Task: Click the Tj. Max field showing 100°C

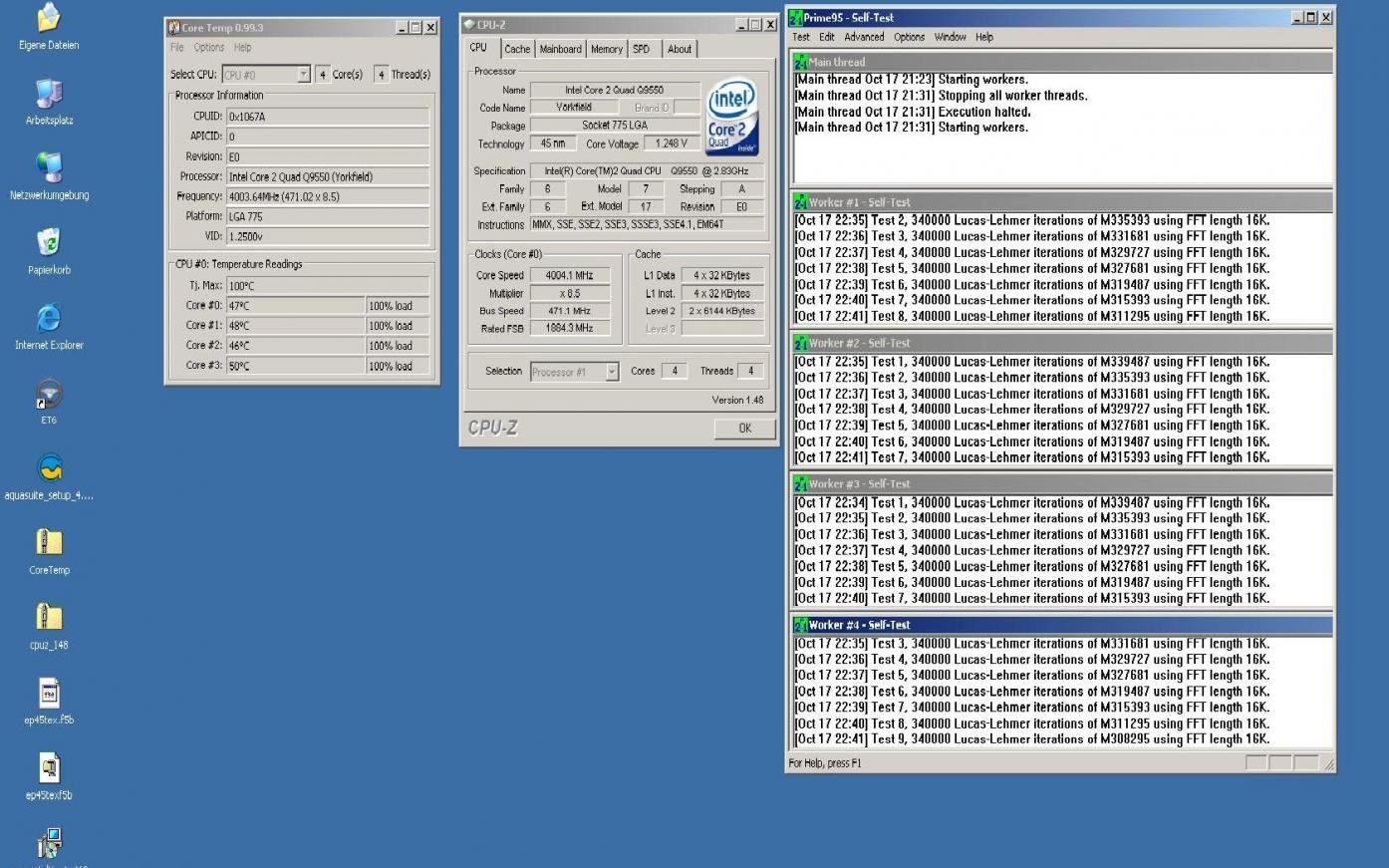Action: click(x=328, y=286)
